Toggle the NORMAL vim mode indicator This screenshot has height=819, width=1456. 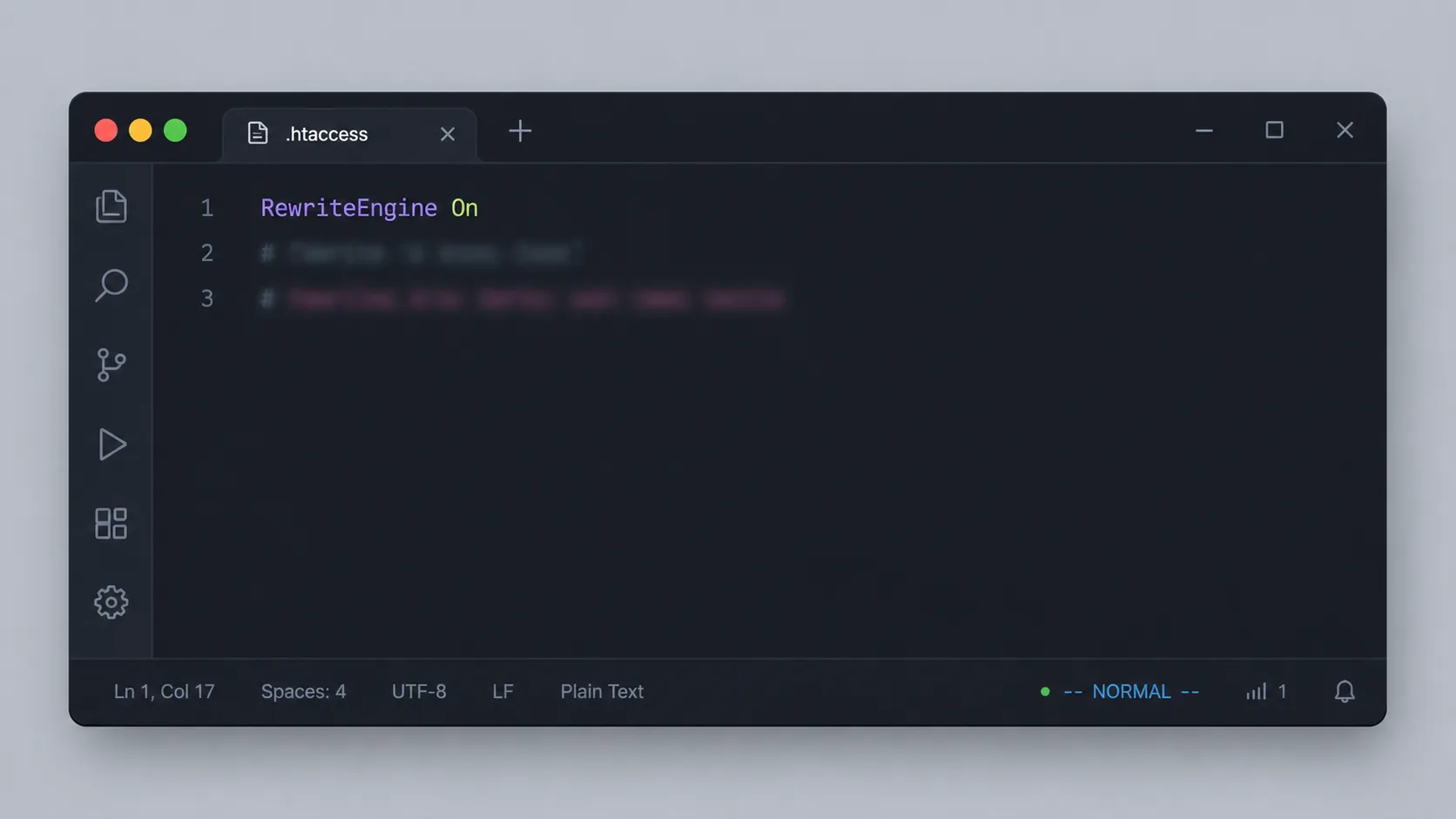(1131, 691)
